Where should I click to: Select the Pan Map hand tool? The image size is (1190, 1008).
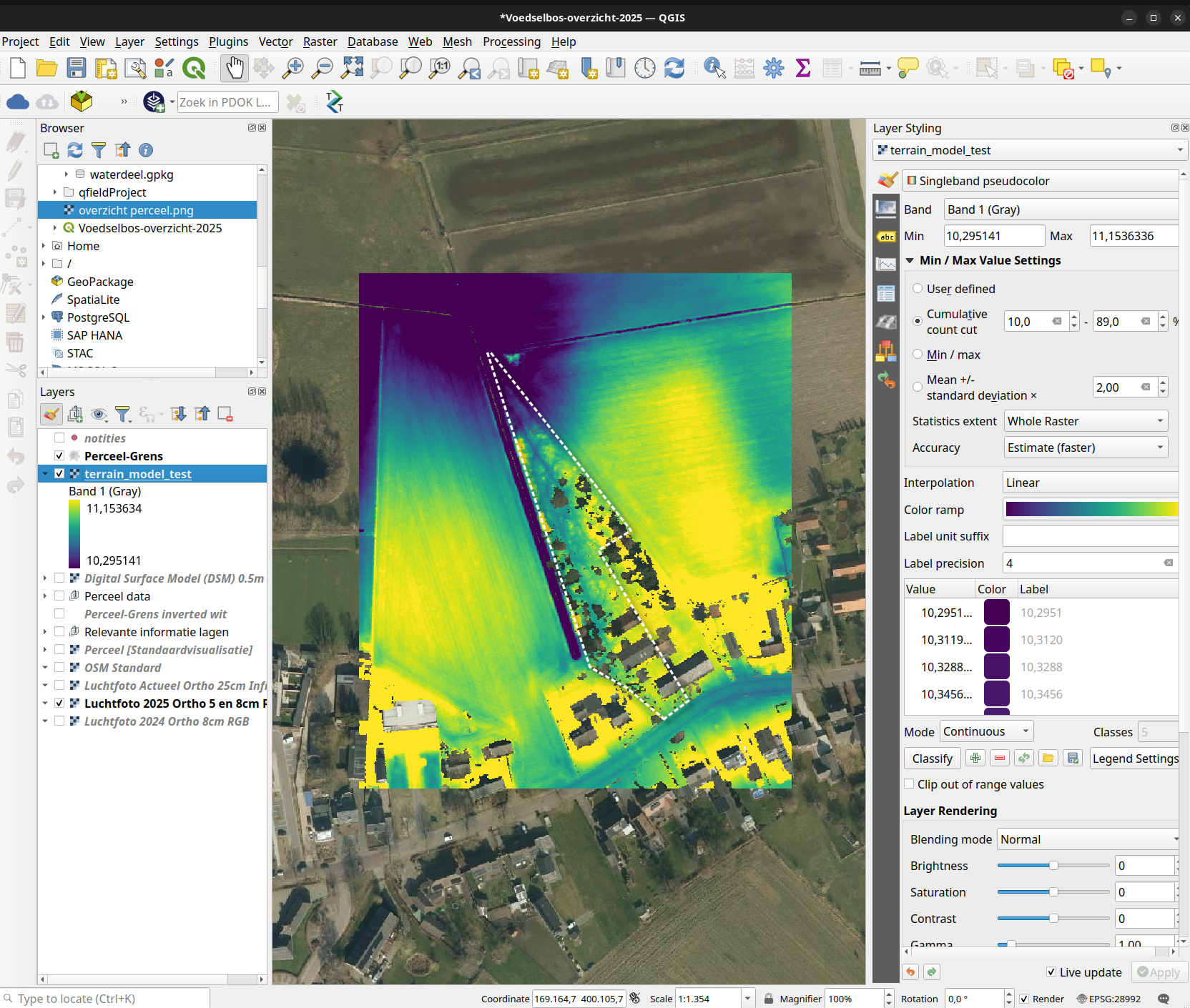[x=234, y=69]
